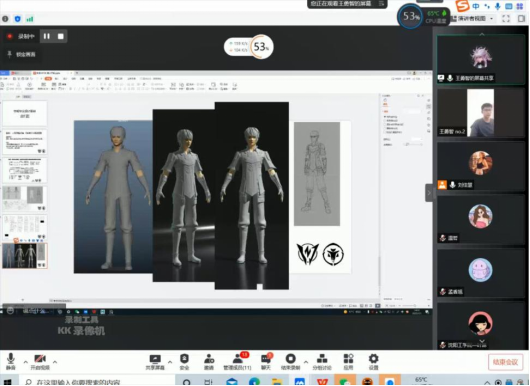Pause the recording with the pause button
The width and height of the screenshot is (530, 386).
tap(47, 36)
